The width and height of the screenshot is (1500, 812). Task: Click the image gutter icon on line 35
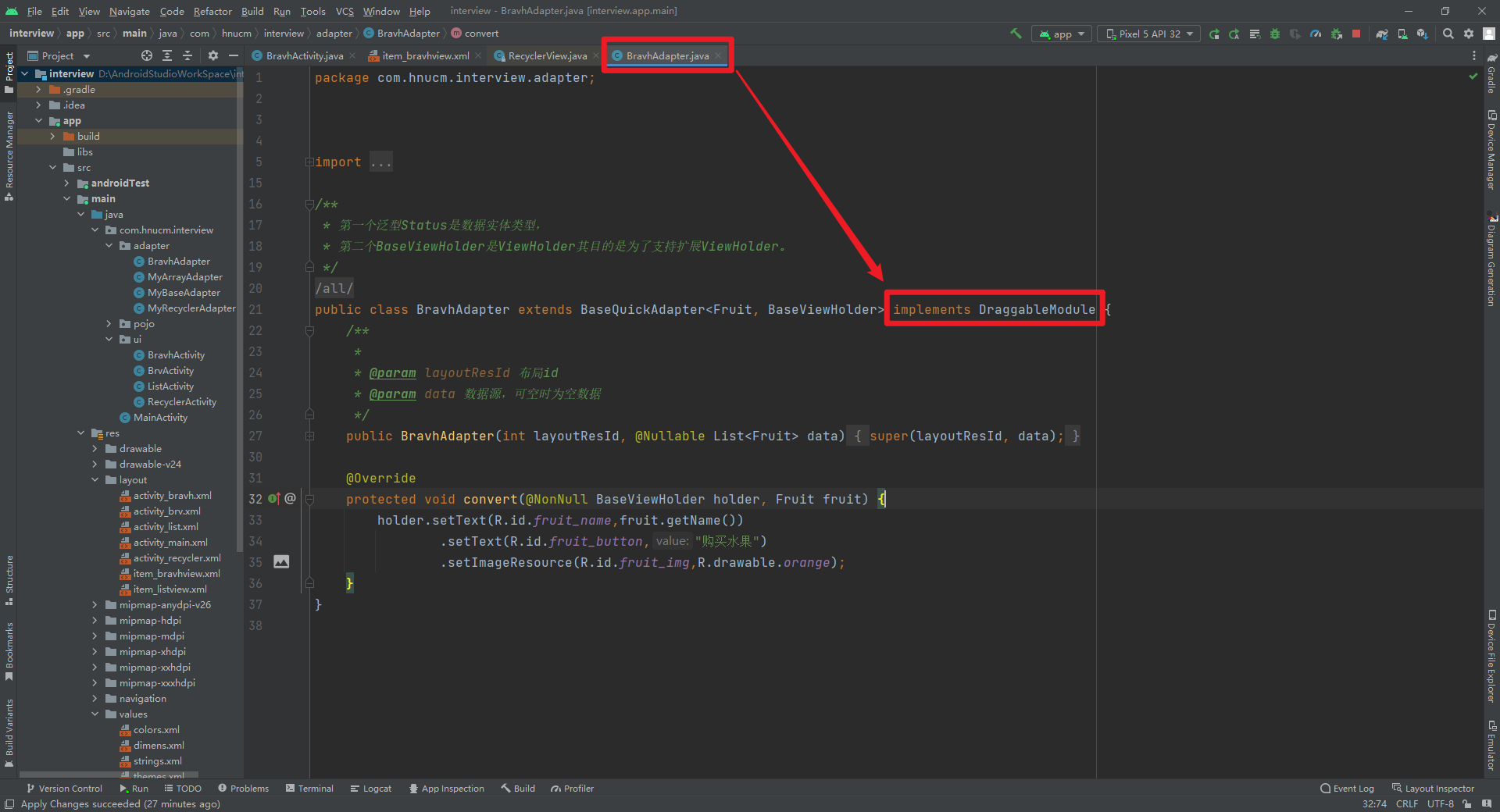(281, 561)
